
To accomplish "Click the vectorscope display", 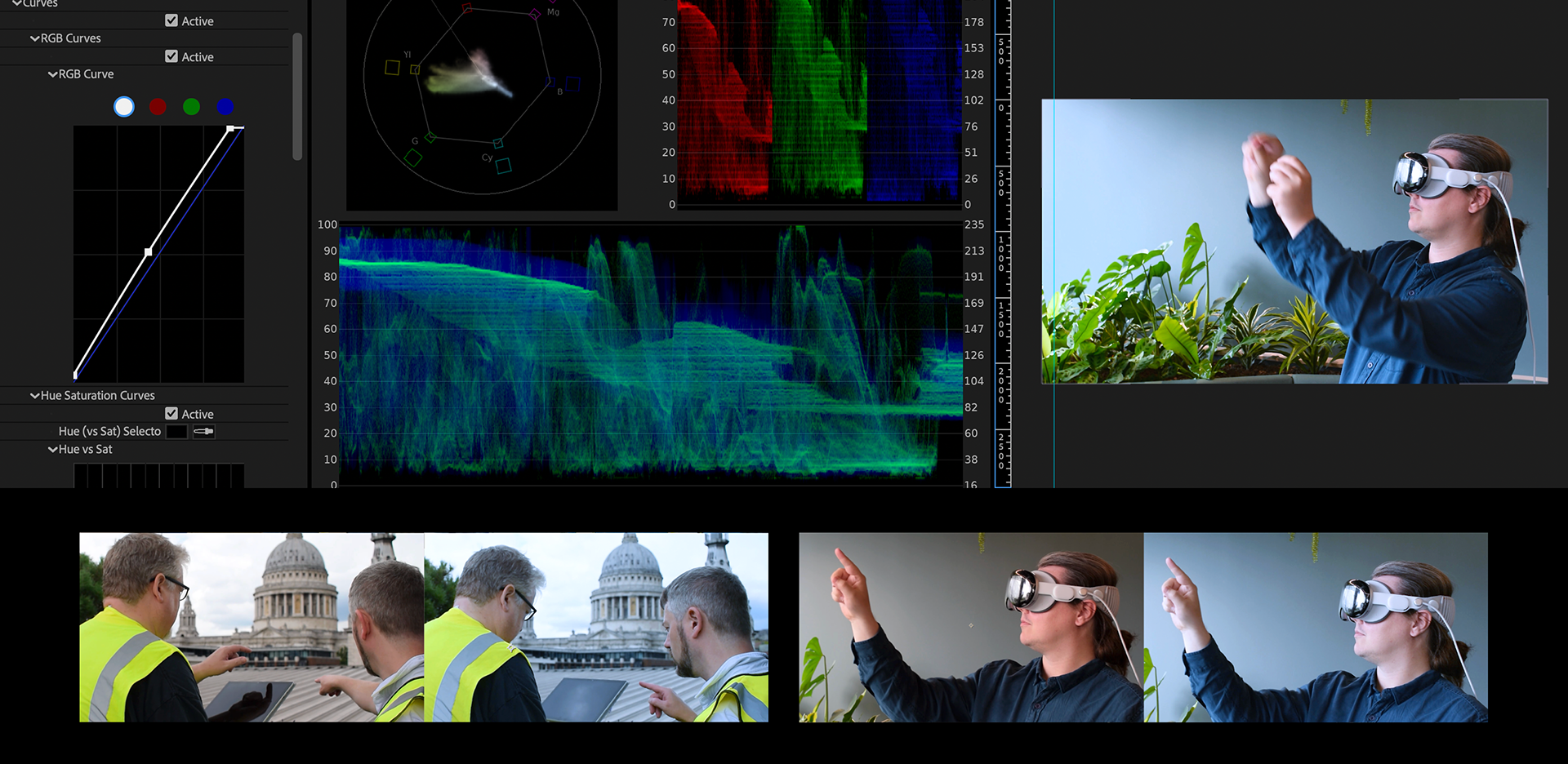I will pos(482,104).
